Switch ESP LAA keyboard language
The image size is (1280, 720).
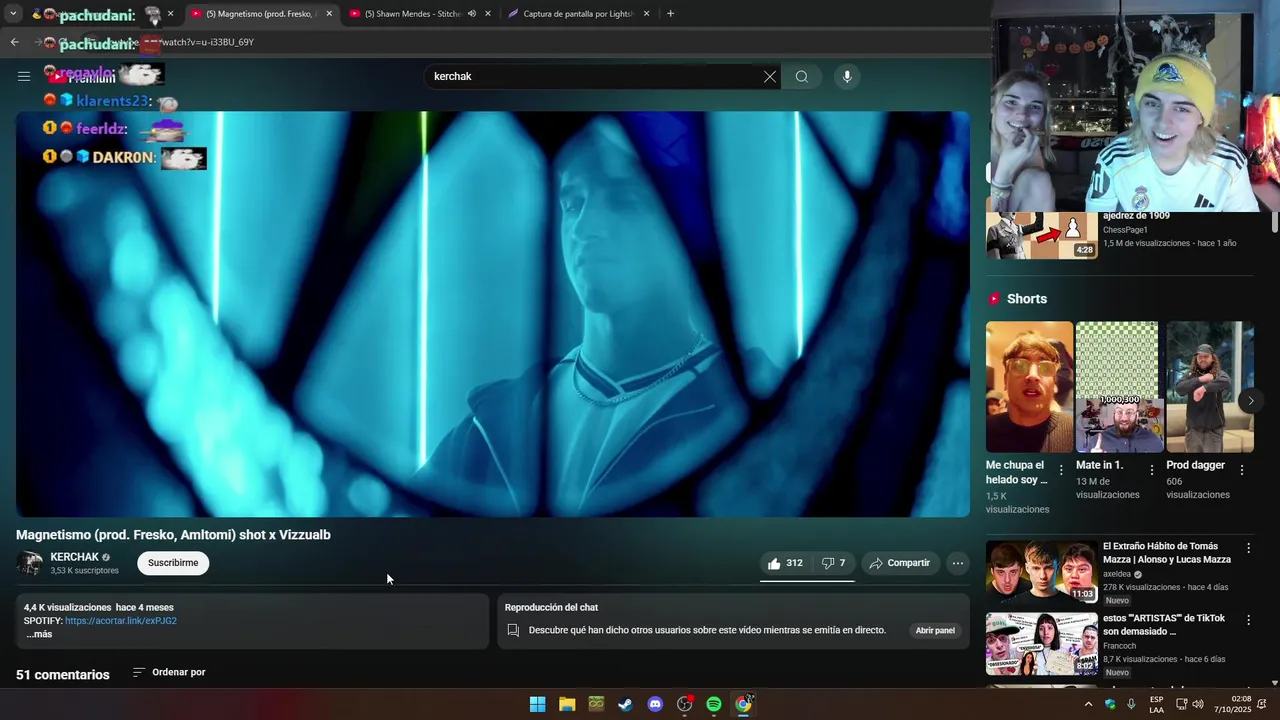tap(1156, 704)
